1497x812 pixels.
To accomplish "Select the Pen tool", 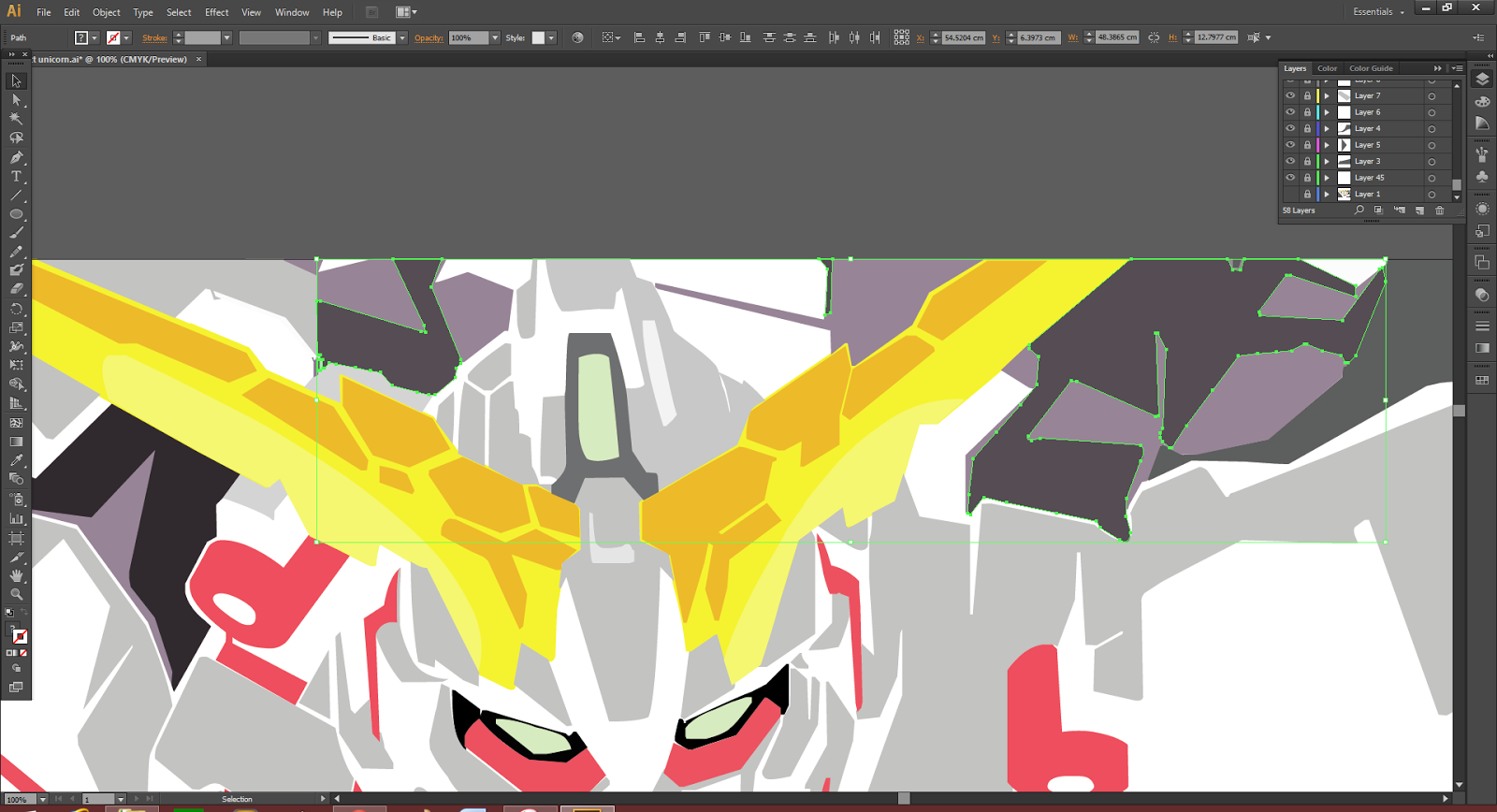I will 16,157.
